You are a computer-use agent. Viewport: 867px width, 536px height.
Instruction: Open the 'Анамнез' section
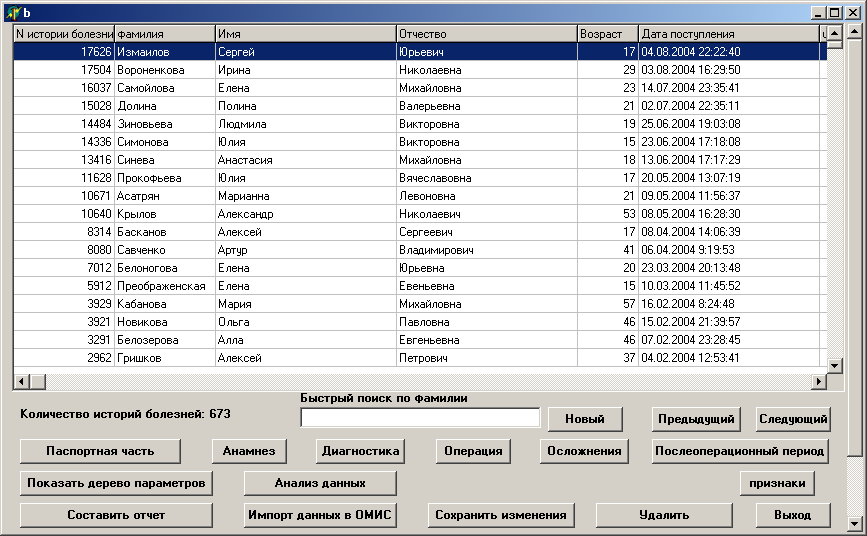coord(249,451)
